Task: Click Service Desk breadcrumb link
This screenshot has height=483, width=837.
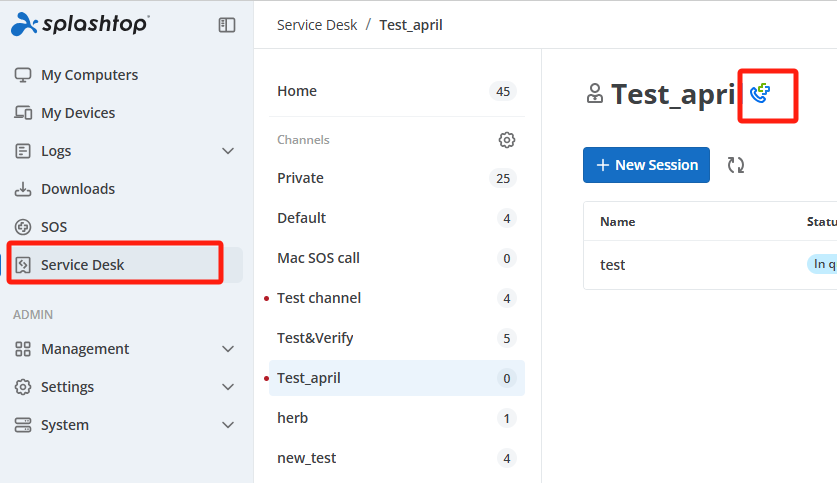Action: [x=317, y=25]
